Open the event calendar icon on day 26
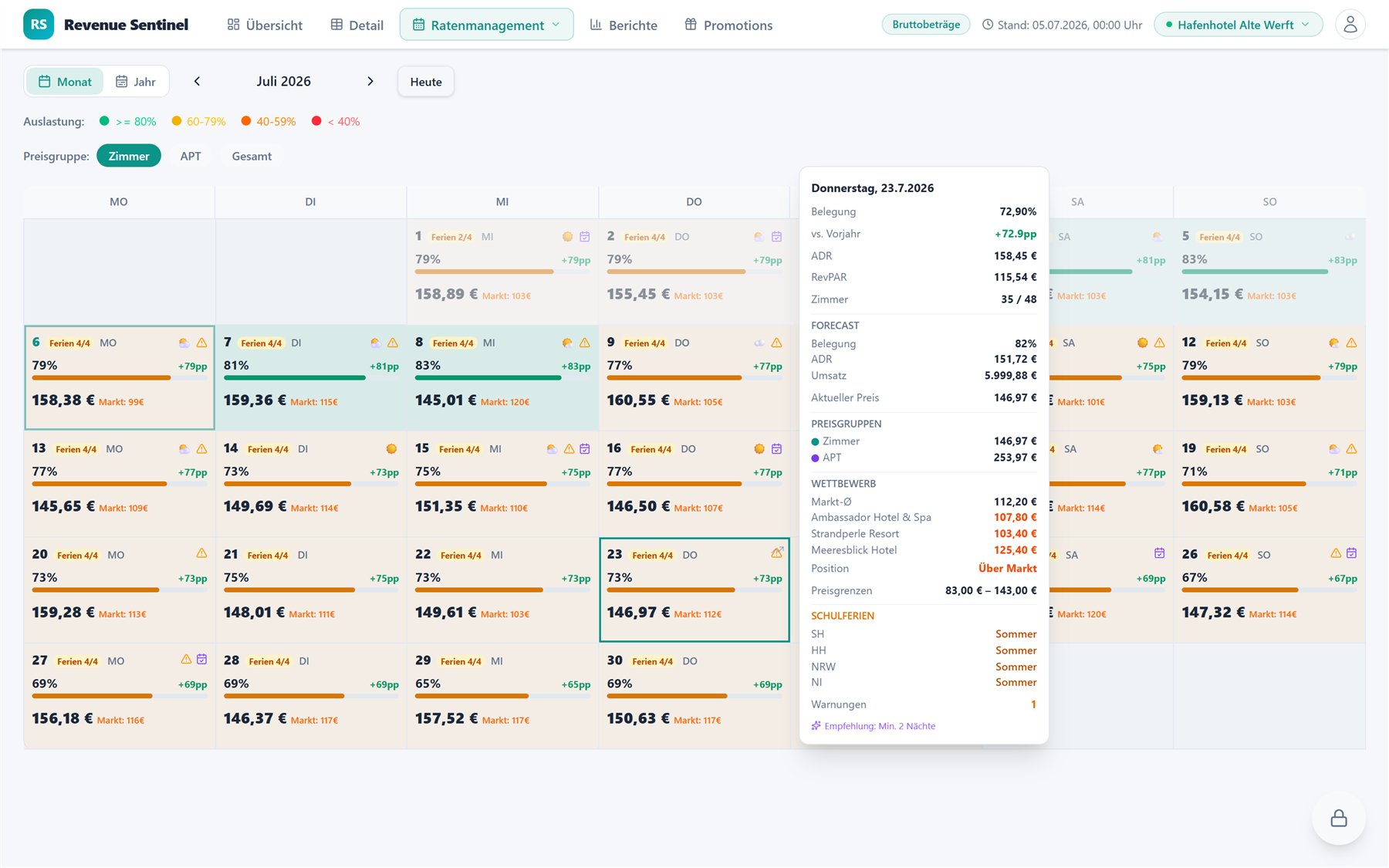Viewport: 1389px width, 868px height. click(1351, 553)
